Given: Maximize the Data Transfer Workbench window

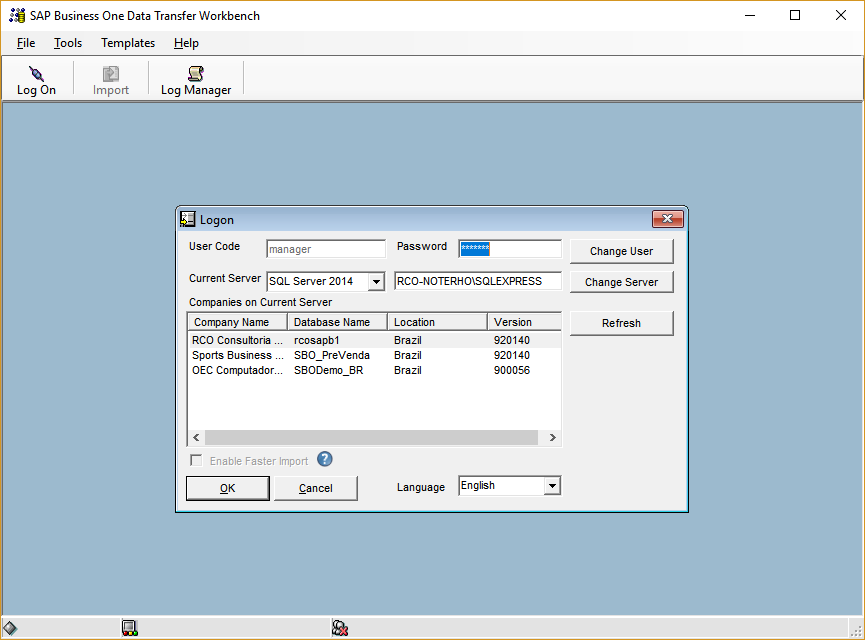Looking at the screenshot, I should (795, 15).
